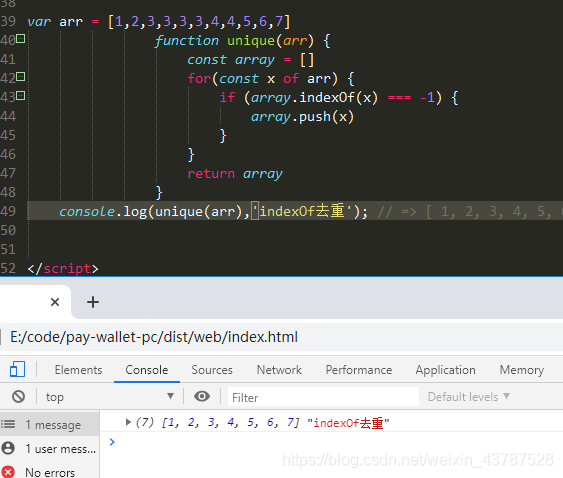Viewport: 563px width, 478px height.
Task: Clear the console with the ban icon
Action: (18, 397)
